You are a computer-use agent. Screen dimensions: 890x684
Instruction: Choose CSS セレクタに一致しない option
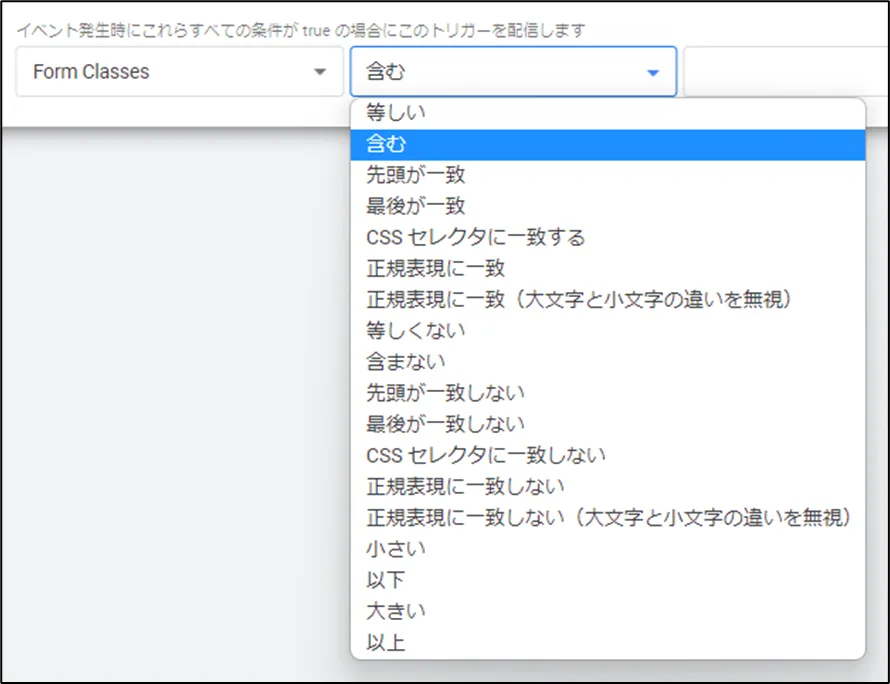(486, 455)
